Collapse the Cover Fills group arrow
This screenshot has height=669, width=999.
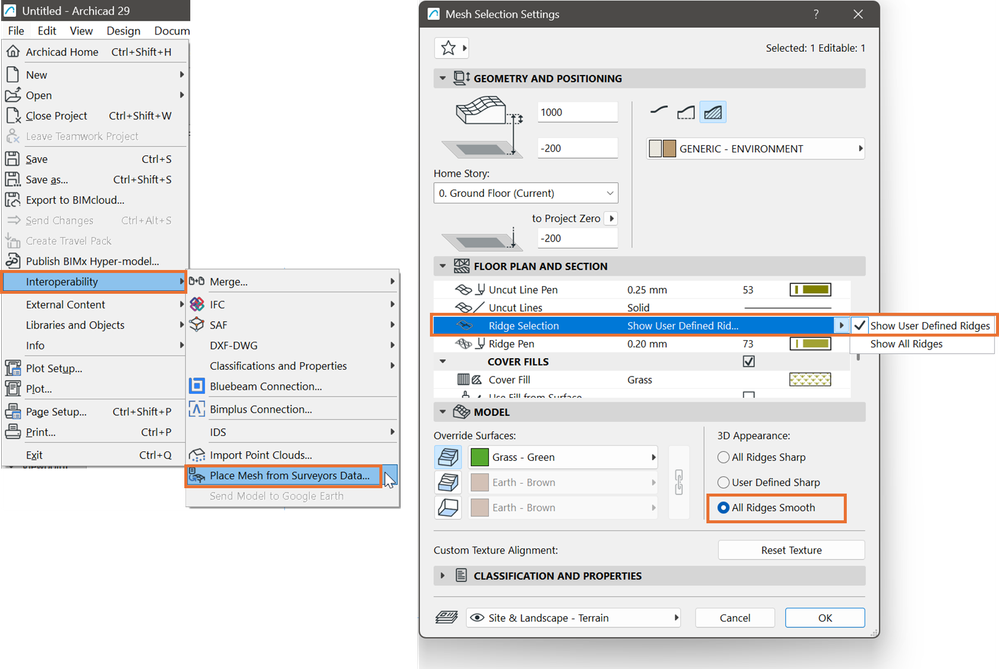pyautogui.click(x=442, y=361)
